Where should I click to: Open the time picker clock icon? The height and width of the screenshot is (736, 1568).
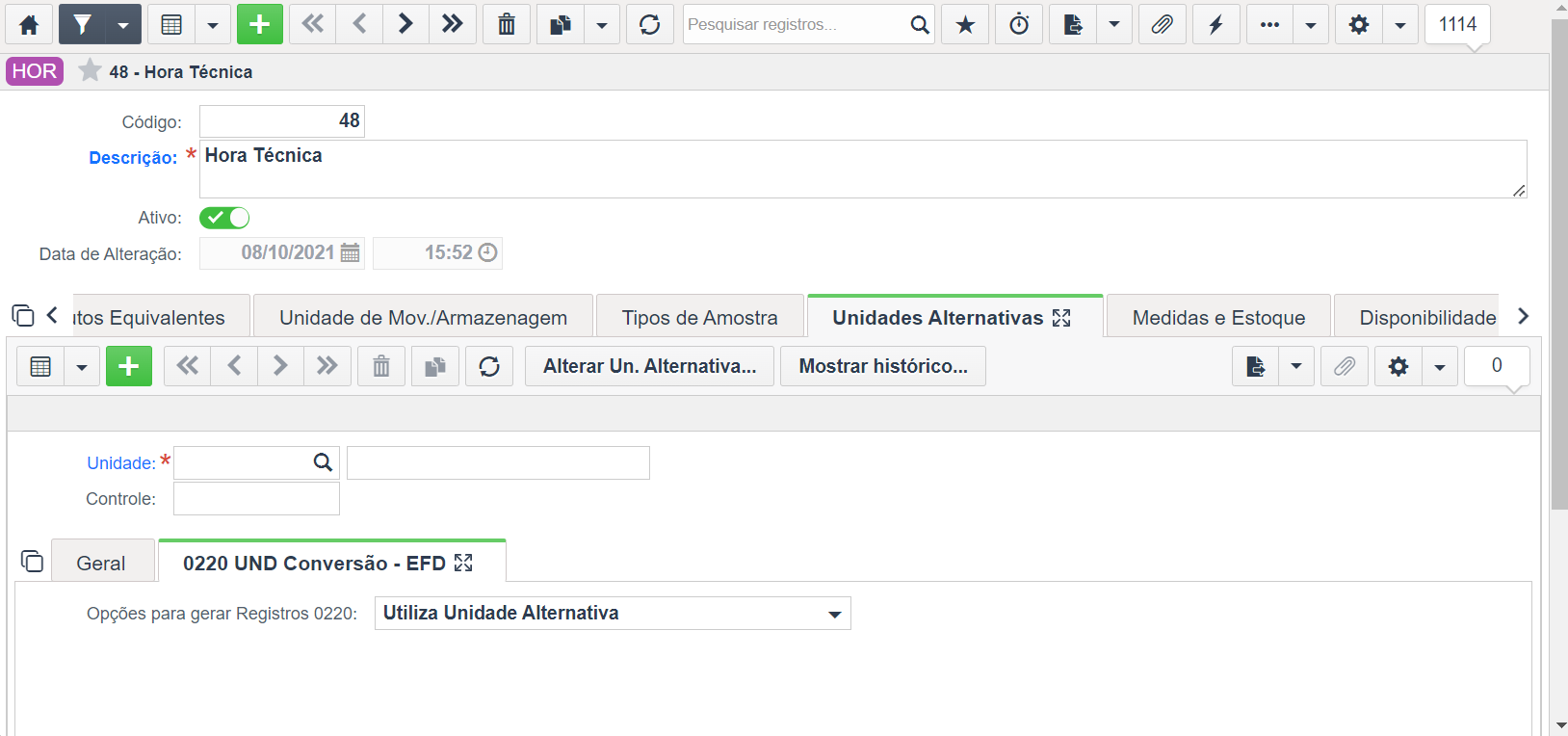(x=488, y=252)
